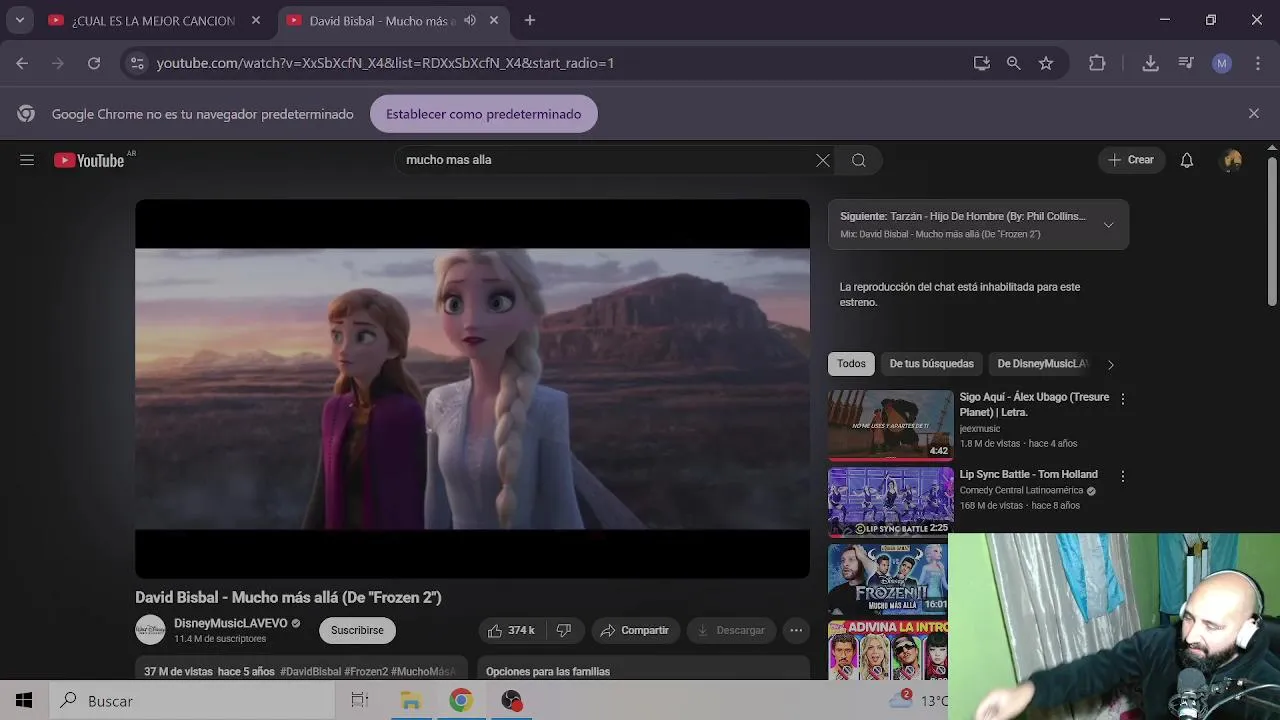The width and height of the screenshot is (1280, 720).
Task: Click the video title David Bisbal - Mucho más allá
Action: [x=288, y=598]
